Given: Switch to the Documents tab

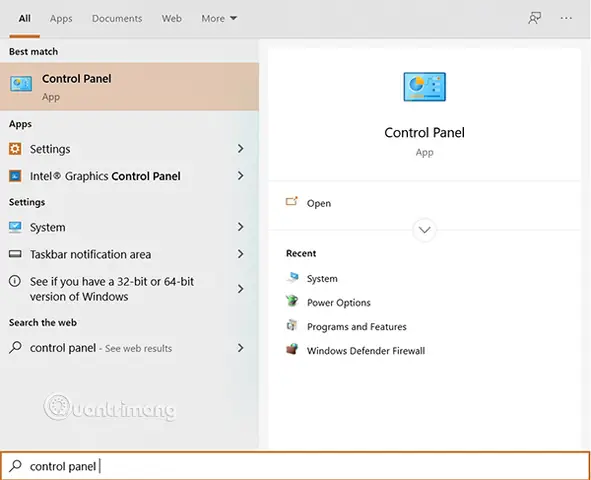Looking at the screenshot, I should click(x=117, y=18).
